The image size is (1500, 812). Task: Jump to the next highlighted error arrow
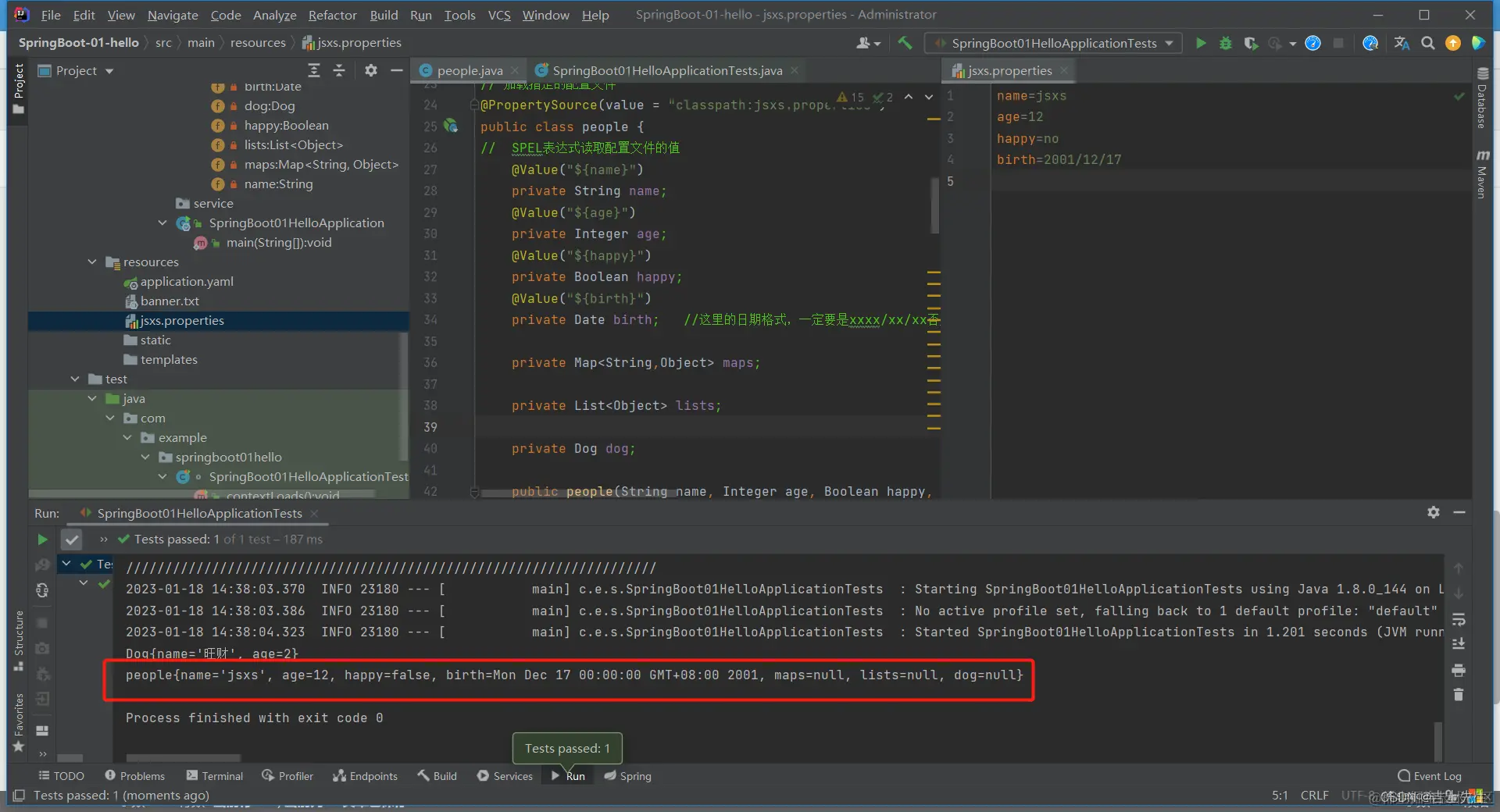click(x=929, y=97)
